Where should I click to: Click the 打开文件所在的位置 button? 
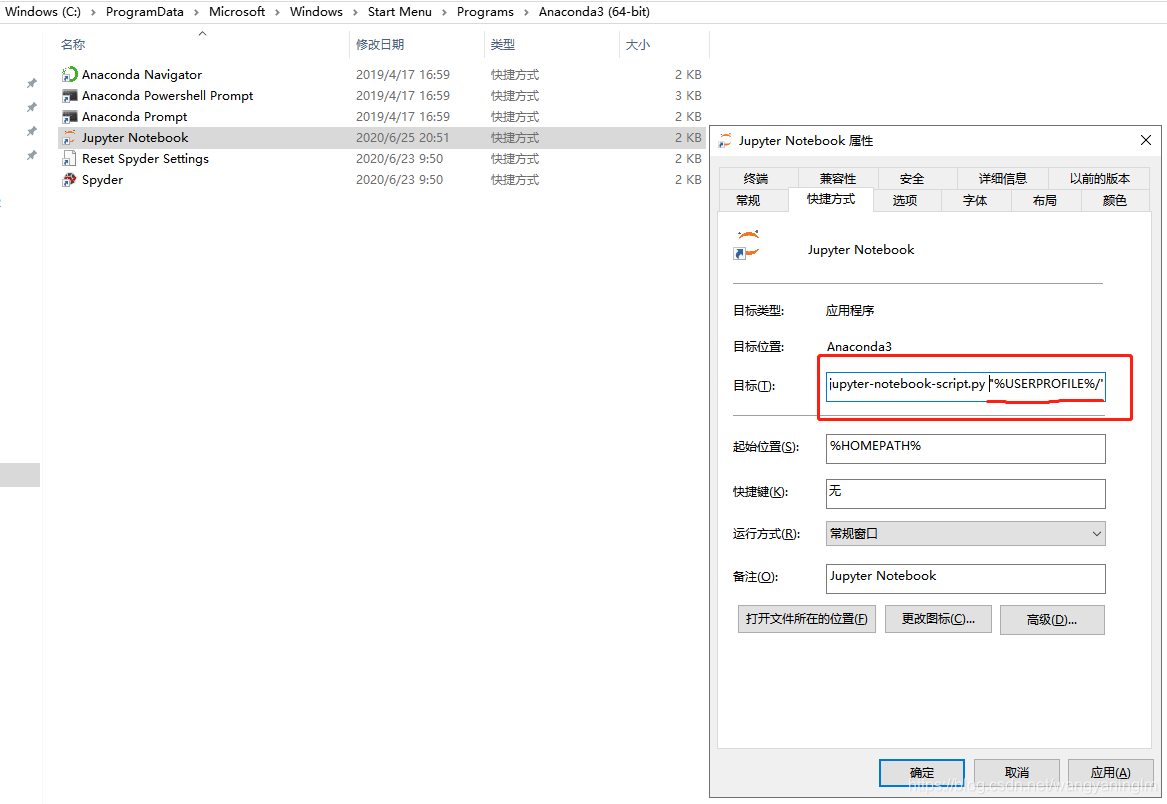pos(807,619)
